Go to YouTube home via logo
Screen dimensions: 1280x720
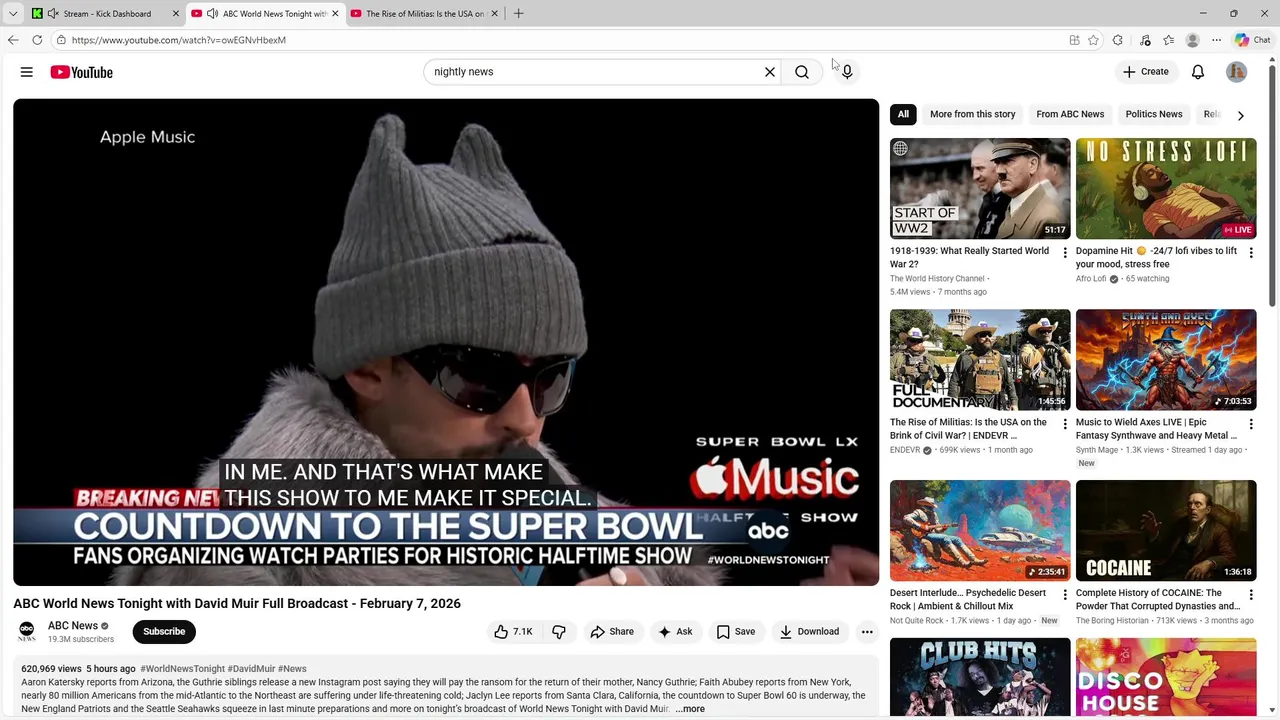click(x=81, y=72)
